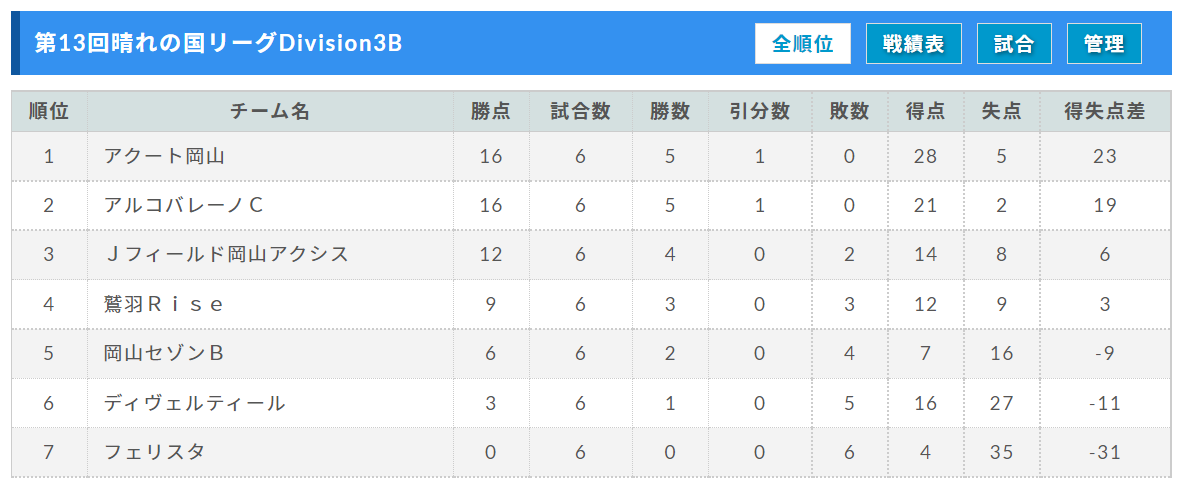The height and width of the screenshot is (490, 1181).
Task: Switch to the 戦績表 tab
Action: pyautogui.click(x=914, y=44)
